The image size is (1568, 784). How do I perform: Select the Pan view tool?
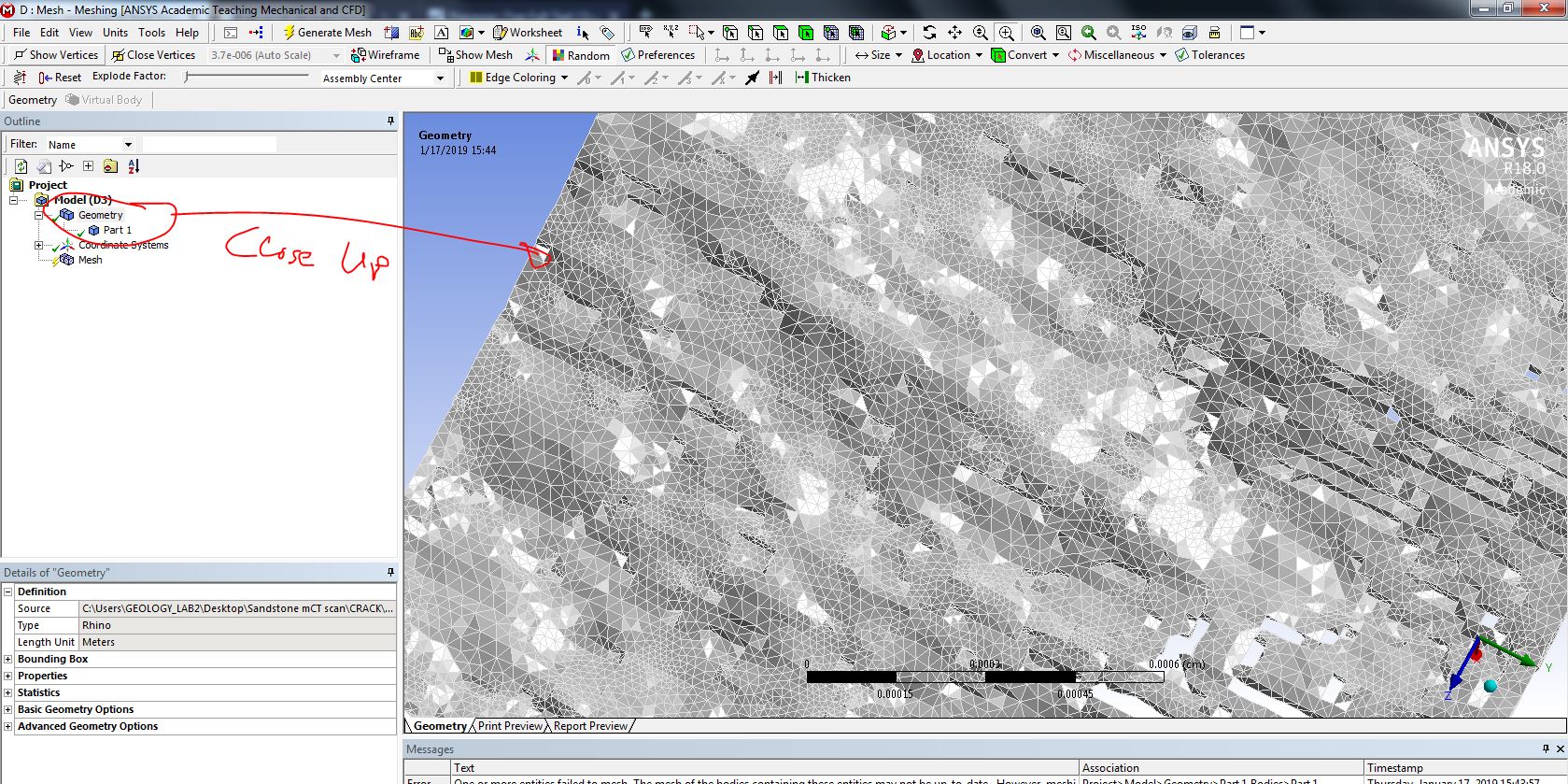coord(954,33)
